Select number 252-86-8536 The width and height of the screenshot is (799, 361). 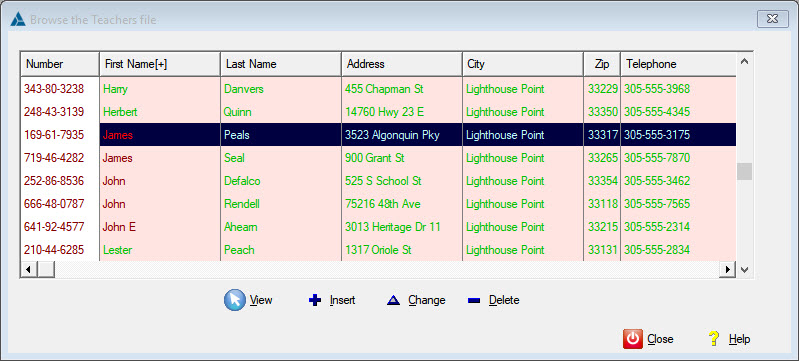click(54, 180)
